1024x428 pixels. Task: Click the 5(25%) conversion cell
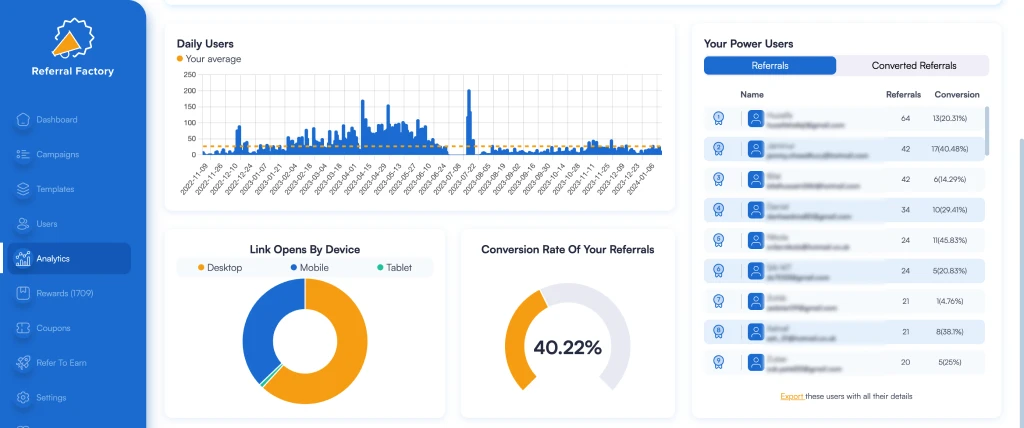pos(950,362)
